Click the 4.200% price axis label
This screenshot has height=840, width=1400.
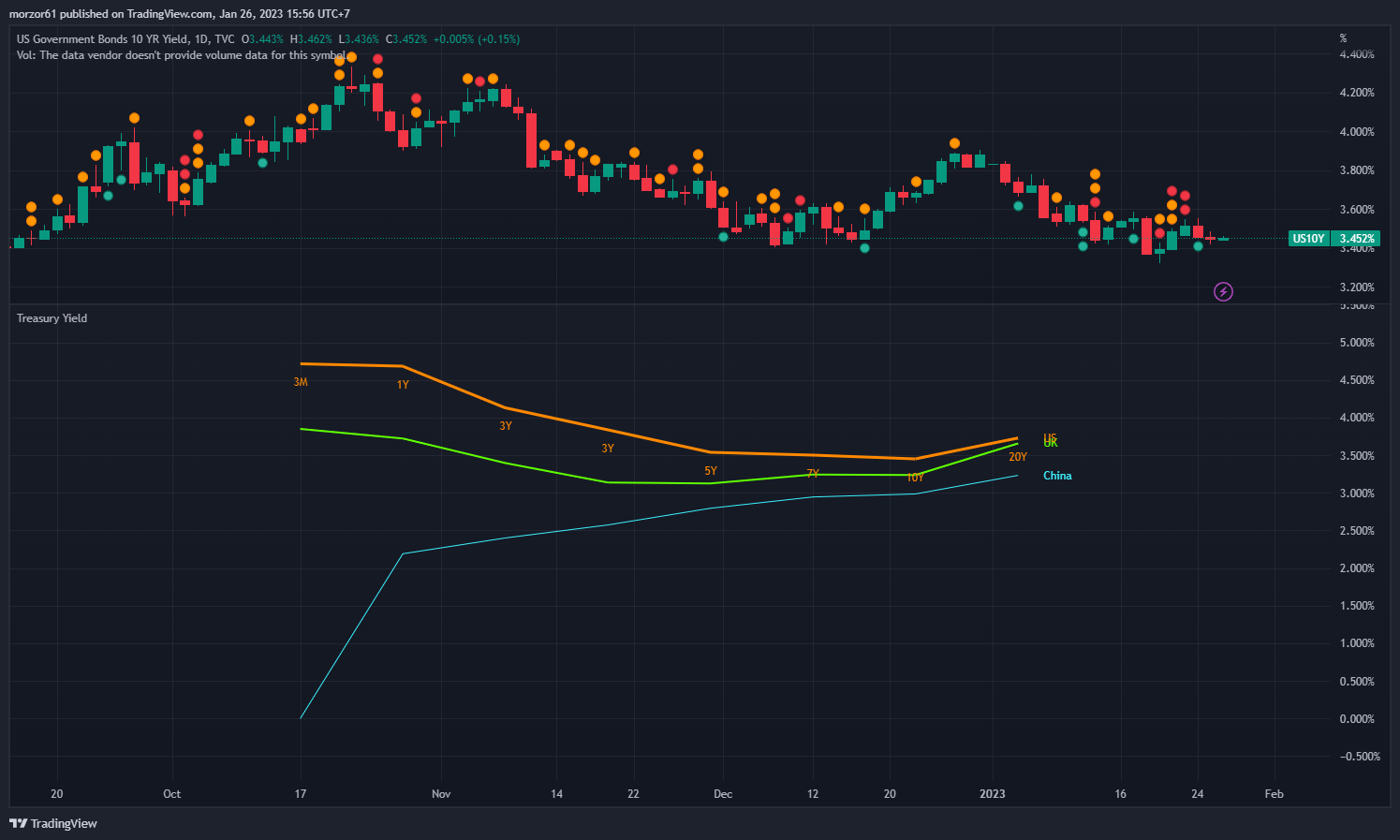click(x=1357, y=93)
